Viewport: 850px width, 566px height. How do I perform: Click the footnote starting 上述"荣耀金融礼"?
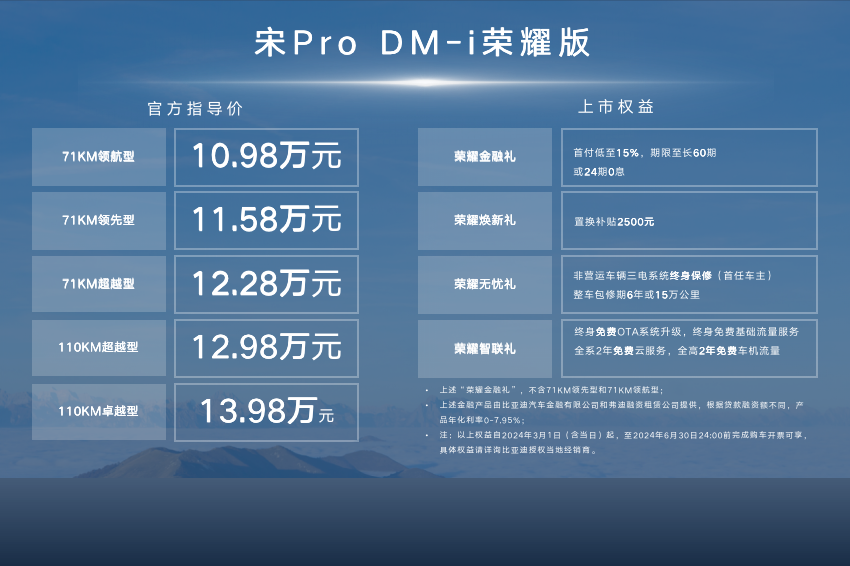(551, 390)
